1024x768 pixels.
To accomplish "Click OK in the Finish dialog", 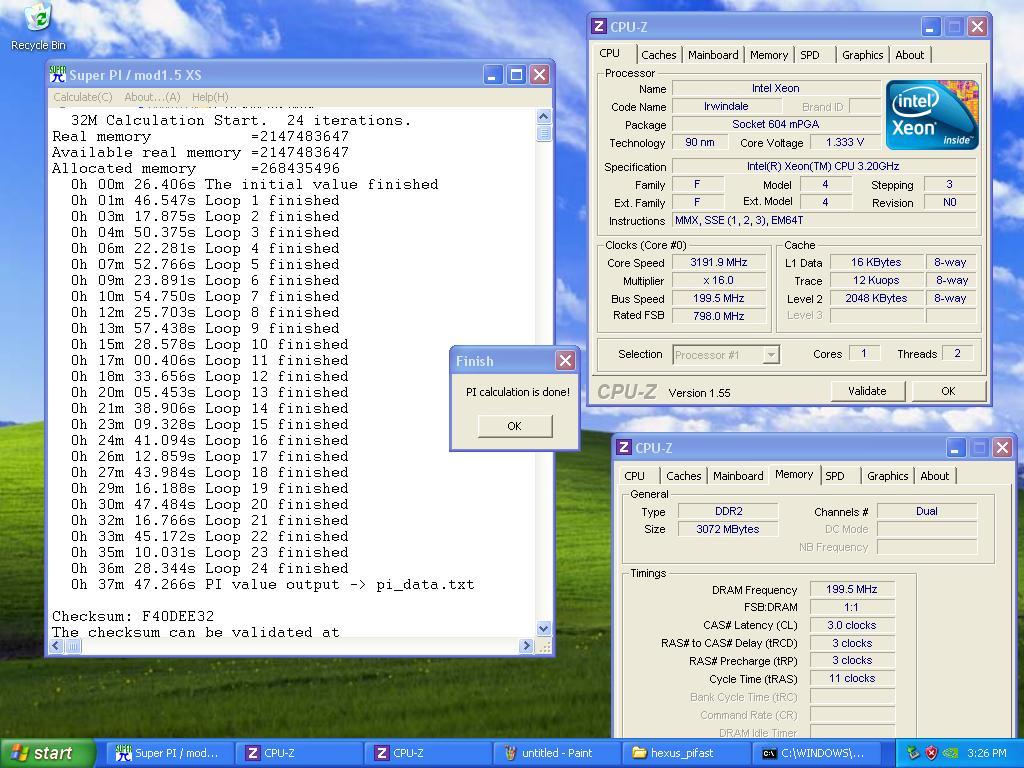I will coord(515,426).
